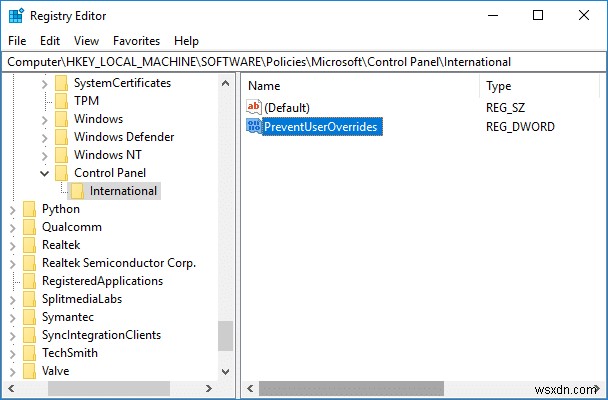The image size is (608, 400).
Task: Expand the Windows NT key
Action: (x=44, y=155)
